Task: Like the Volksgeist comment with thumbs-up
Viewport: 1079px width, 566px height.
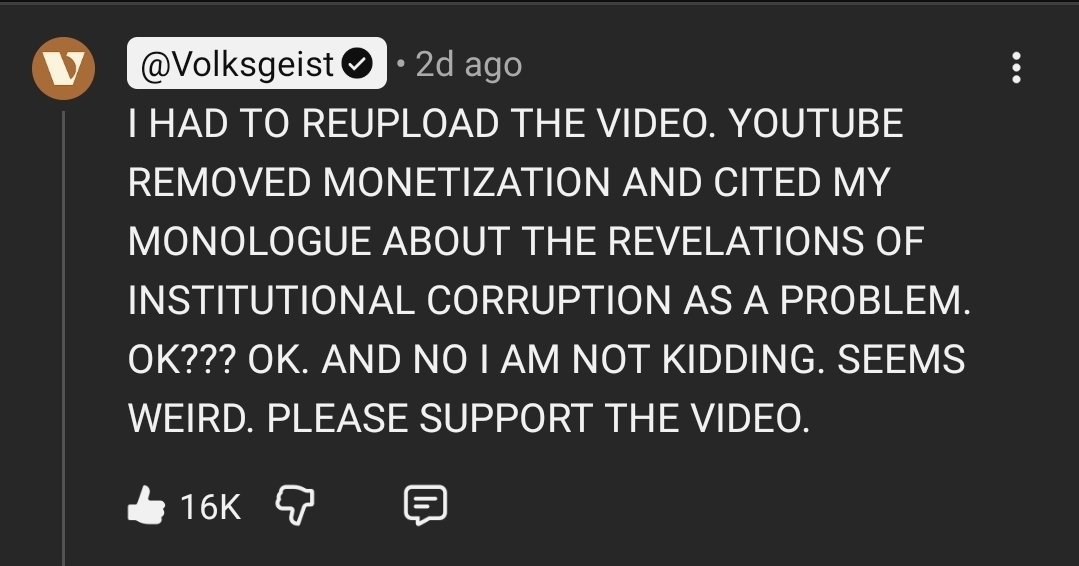Action: click(145, 507)
